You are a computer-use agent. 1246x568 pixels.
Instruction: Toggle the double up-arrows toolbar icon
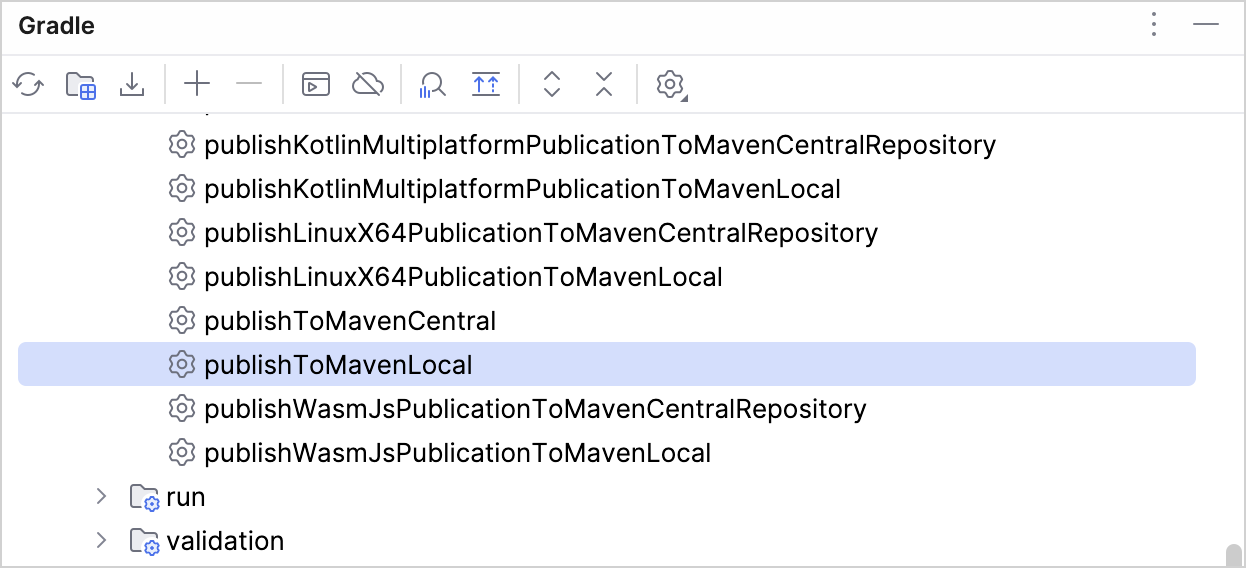(486, 84)
